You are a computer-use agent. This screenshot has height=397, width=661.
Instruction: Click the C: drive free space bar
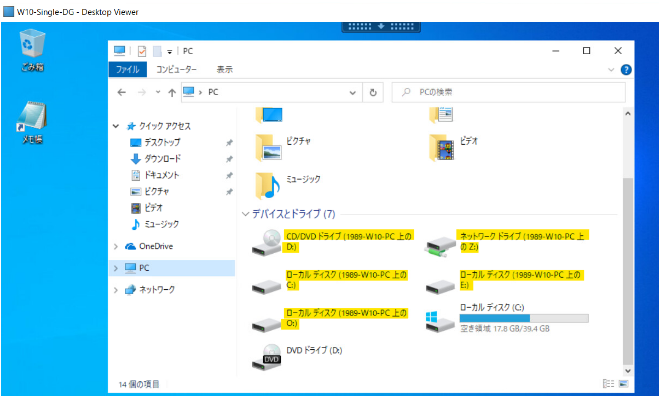tap(524, 319)
